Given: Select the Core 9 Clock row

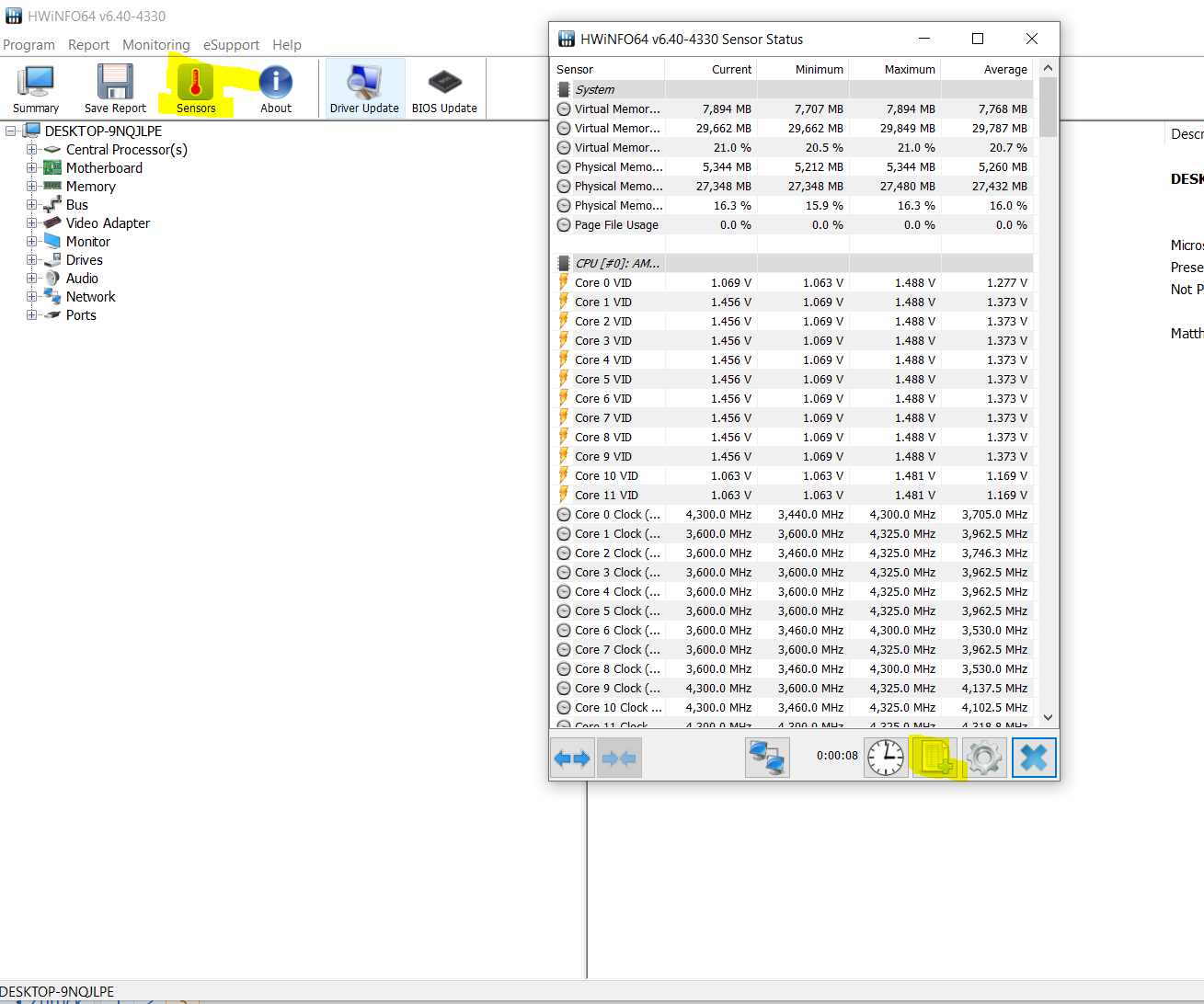Looking at the screenshot, I should tap(792, 688).
